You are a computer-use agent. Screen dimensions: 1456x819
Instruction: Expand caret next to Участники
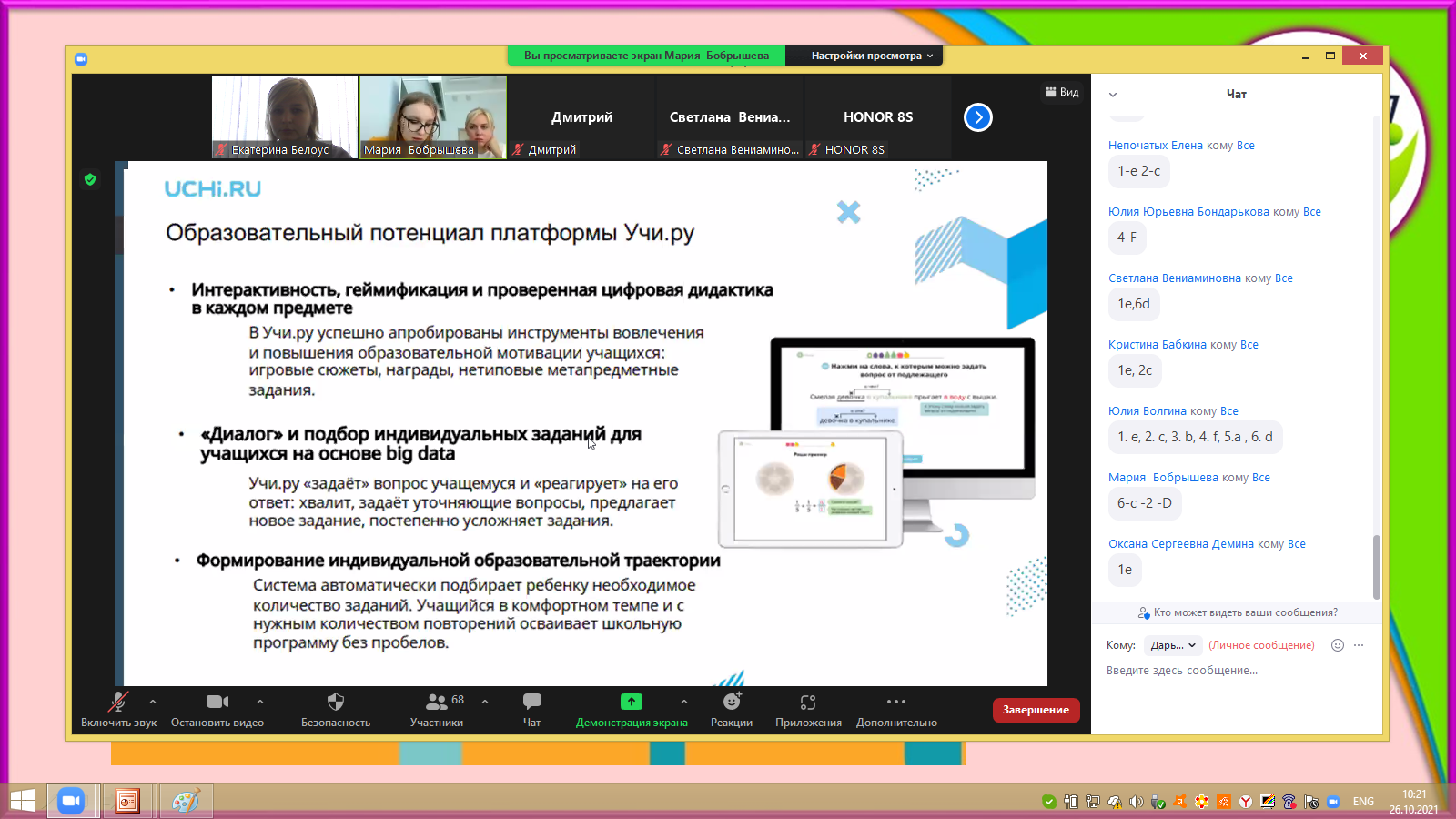(485, 702)
